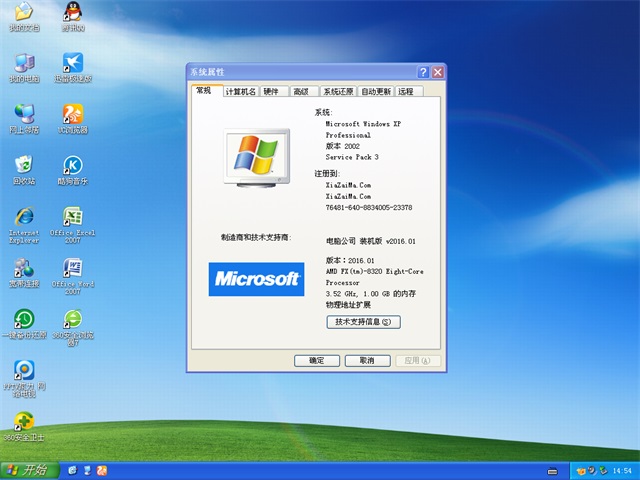
Task: Switch to the 计算机名 tab
Action: (x=241, y=91)
